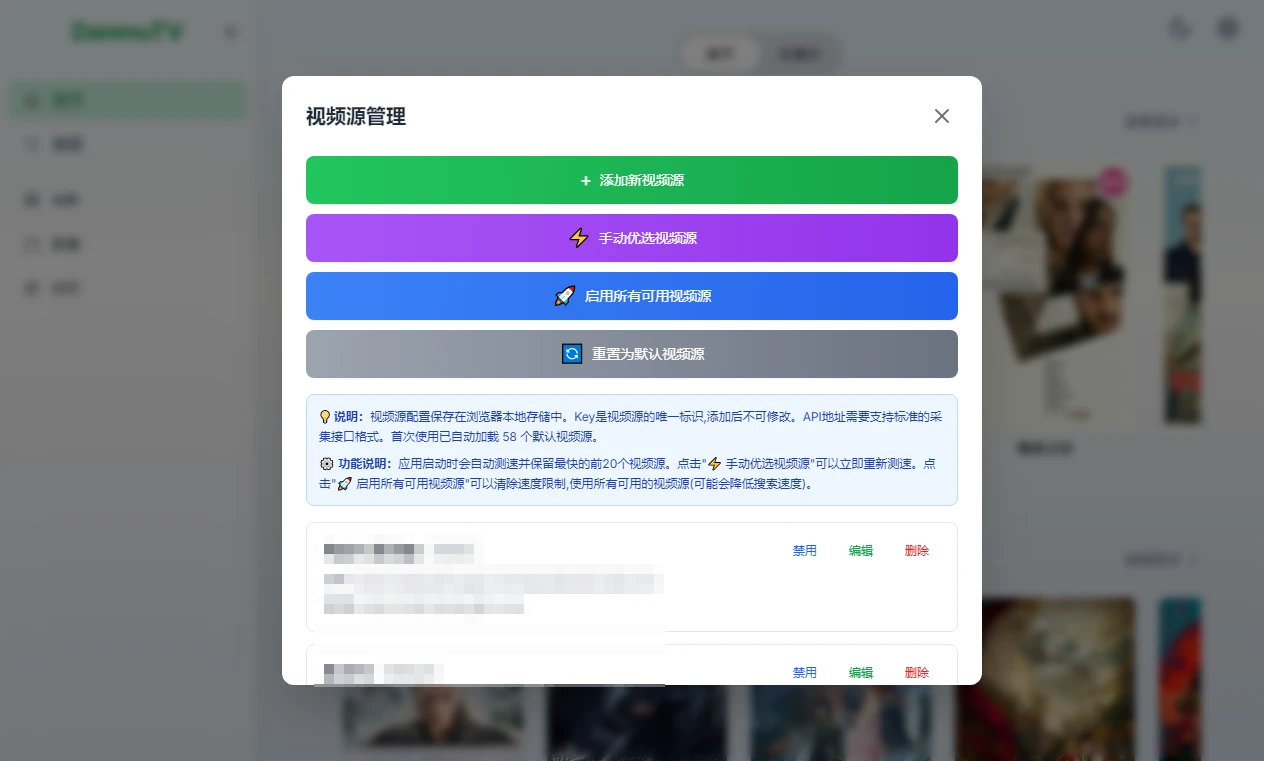Open the second sidebar menu item
The image size is (1264, 761).
(127, 145)
